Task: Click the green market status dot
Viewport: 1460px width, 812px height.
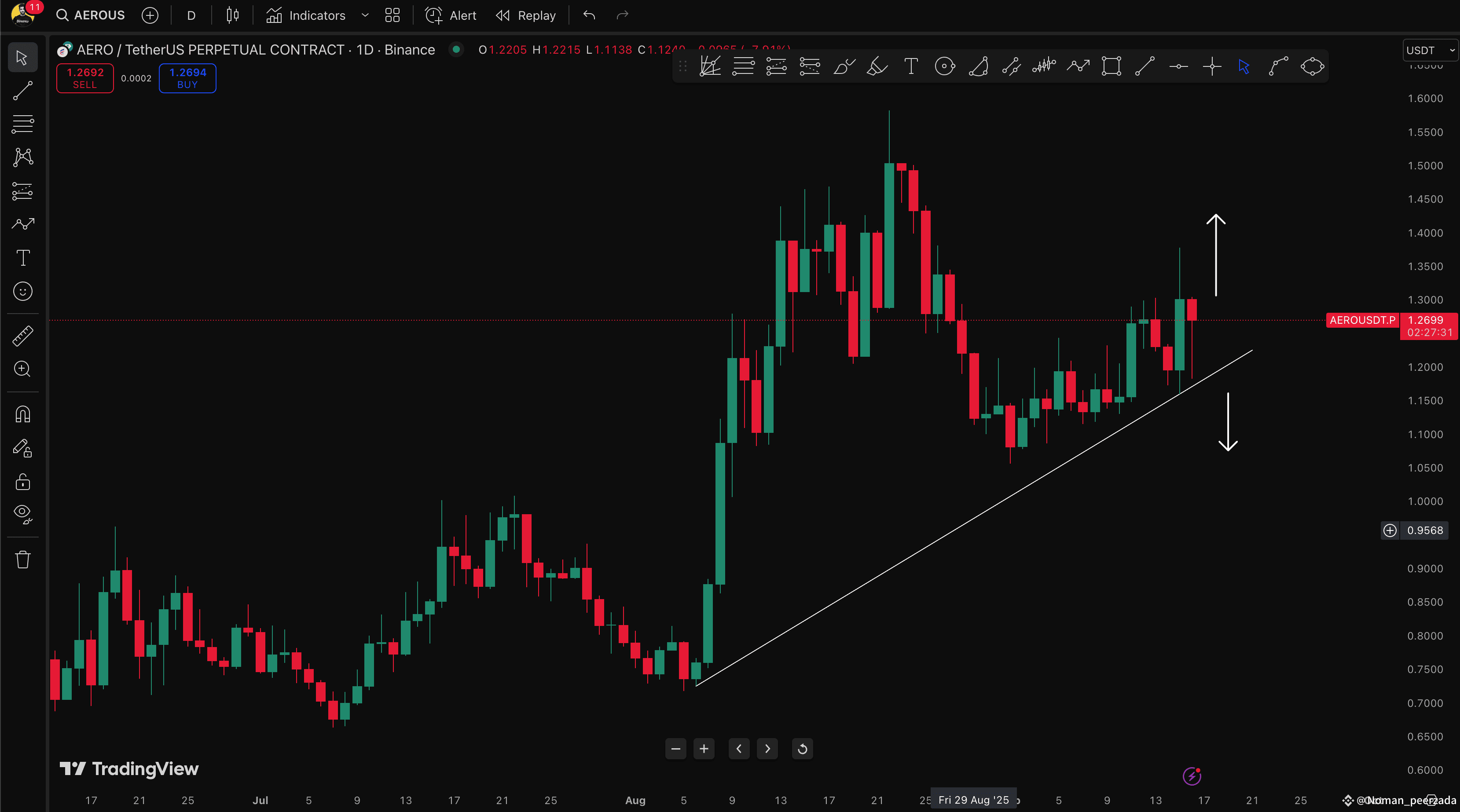Action: click(x=456, y=49)
